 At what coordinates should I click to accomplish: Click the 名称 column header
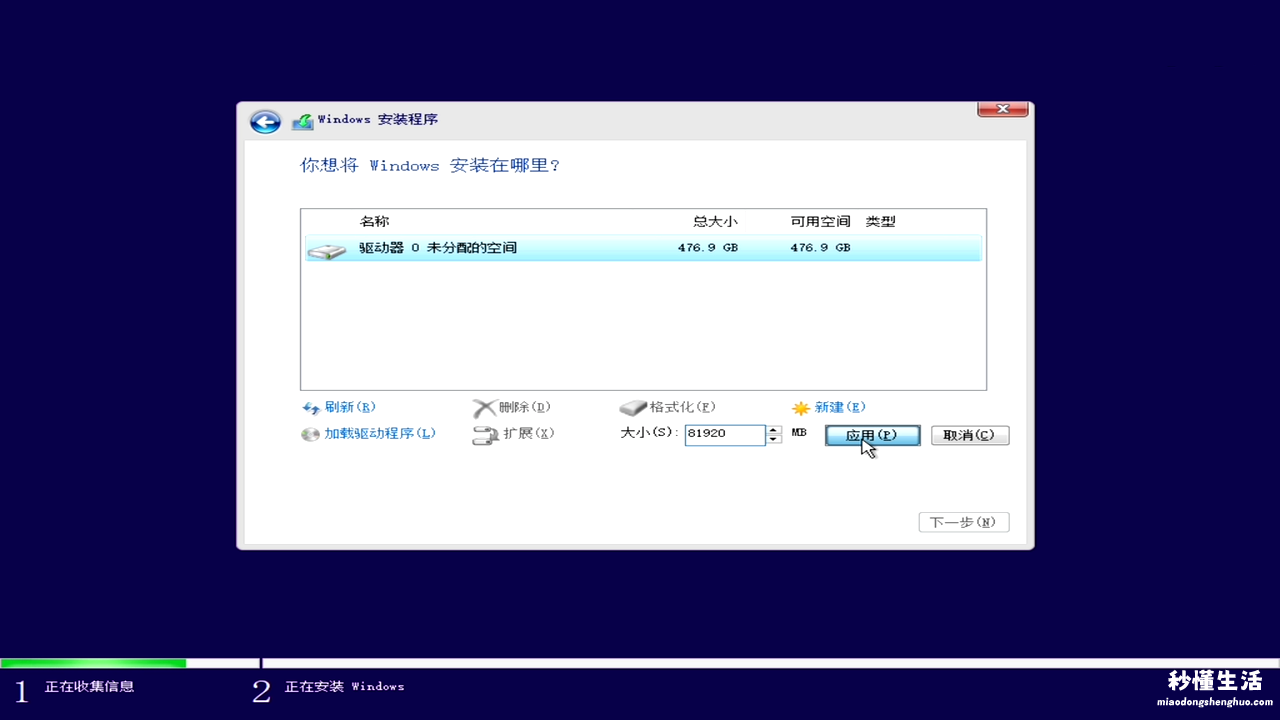pyautogui.click(x=374, y=222)
